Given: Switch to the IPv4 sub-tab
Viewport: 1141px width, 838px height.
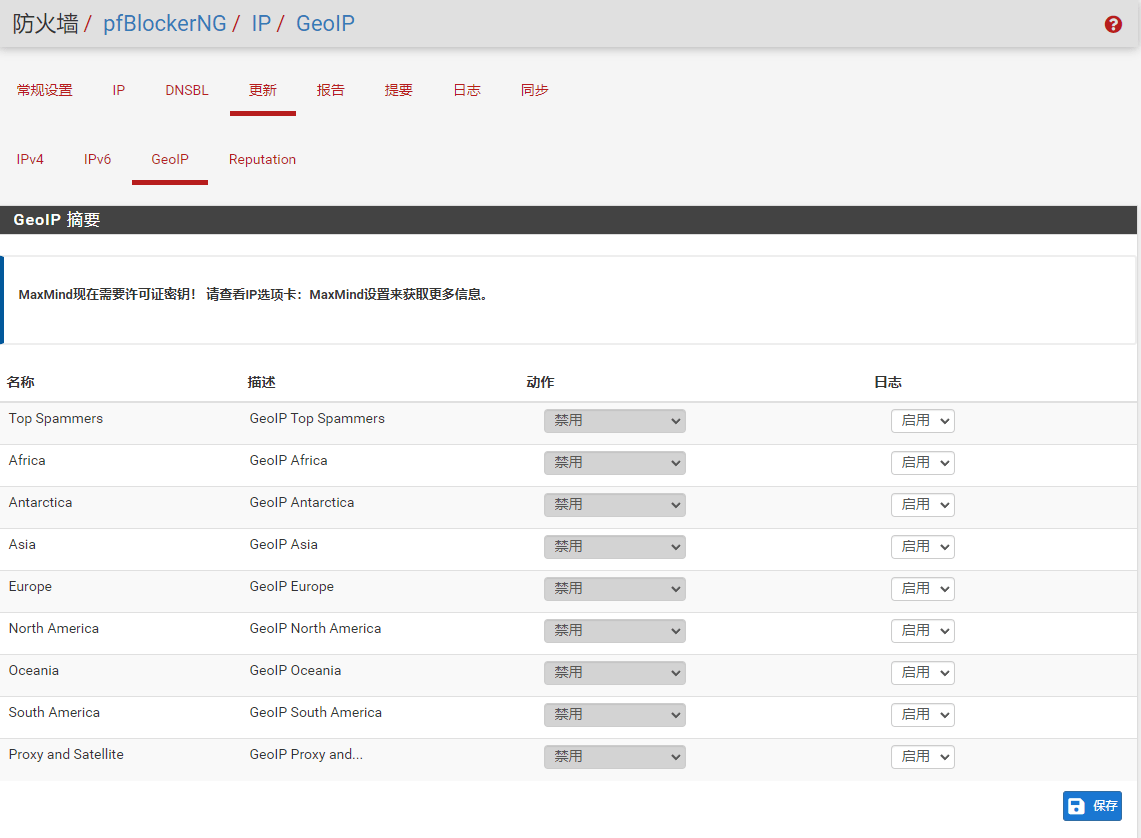Looking at the screenshot, I should pos(30,159).
